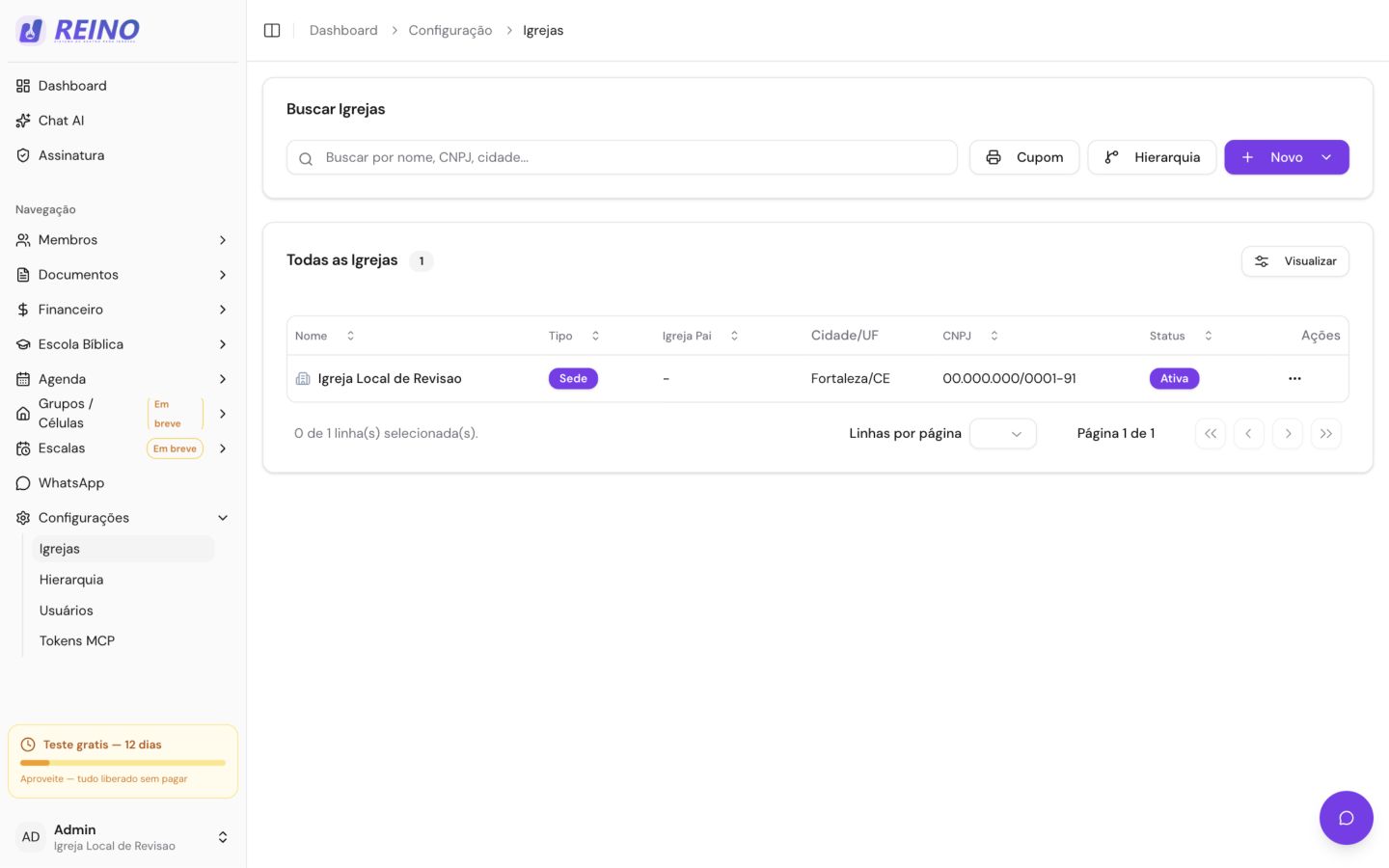Open row actions three-dots menu
Screen dimensions: 1389x868
tap(1294, 379)
